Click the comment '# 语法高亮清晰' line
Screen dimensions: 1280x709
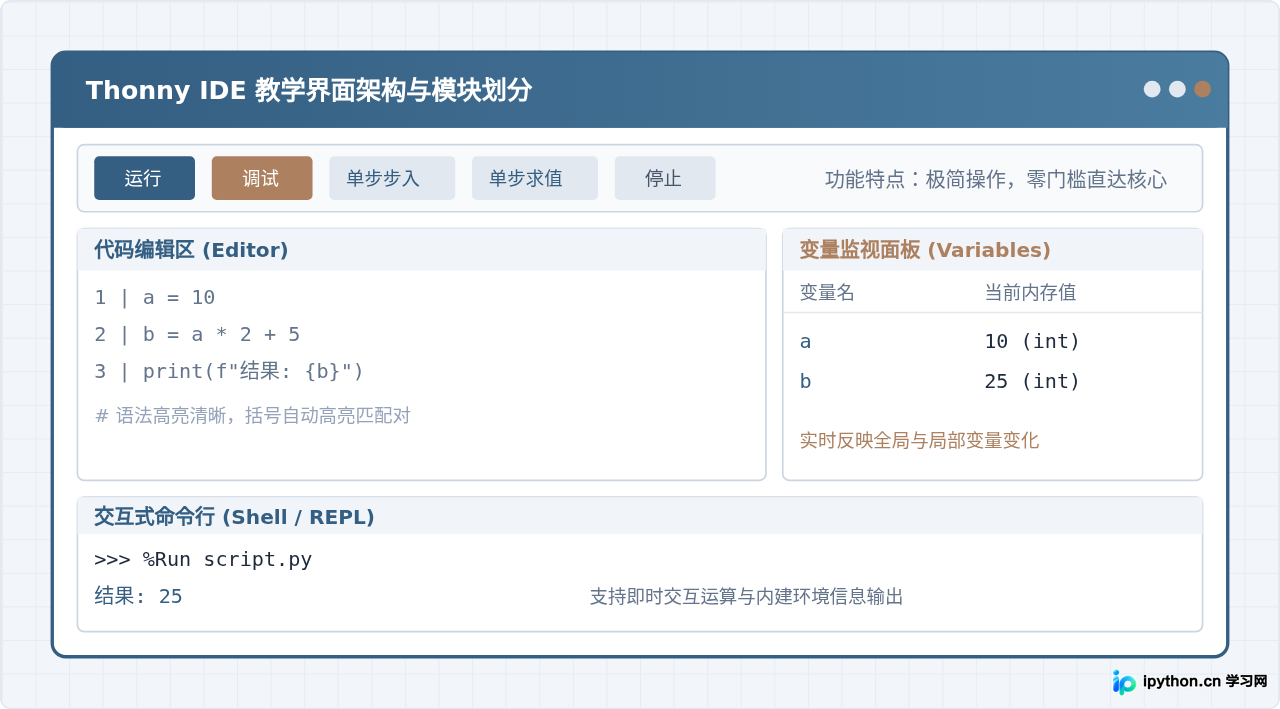click(253, 415)
